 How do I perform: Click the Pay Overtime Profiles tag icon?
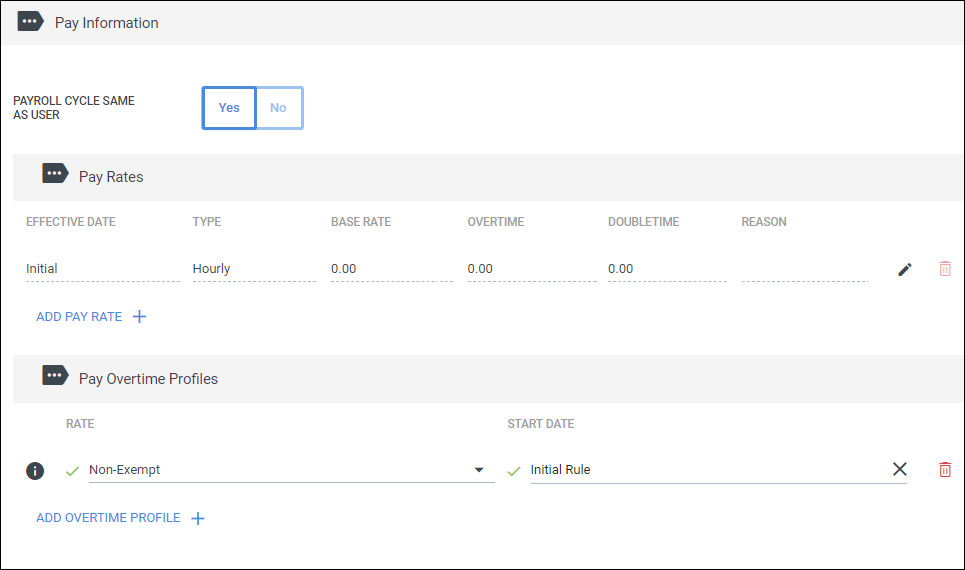coord(55,375)
